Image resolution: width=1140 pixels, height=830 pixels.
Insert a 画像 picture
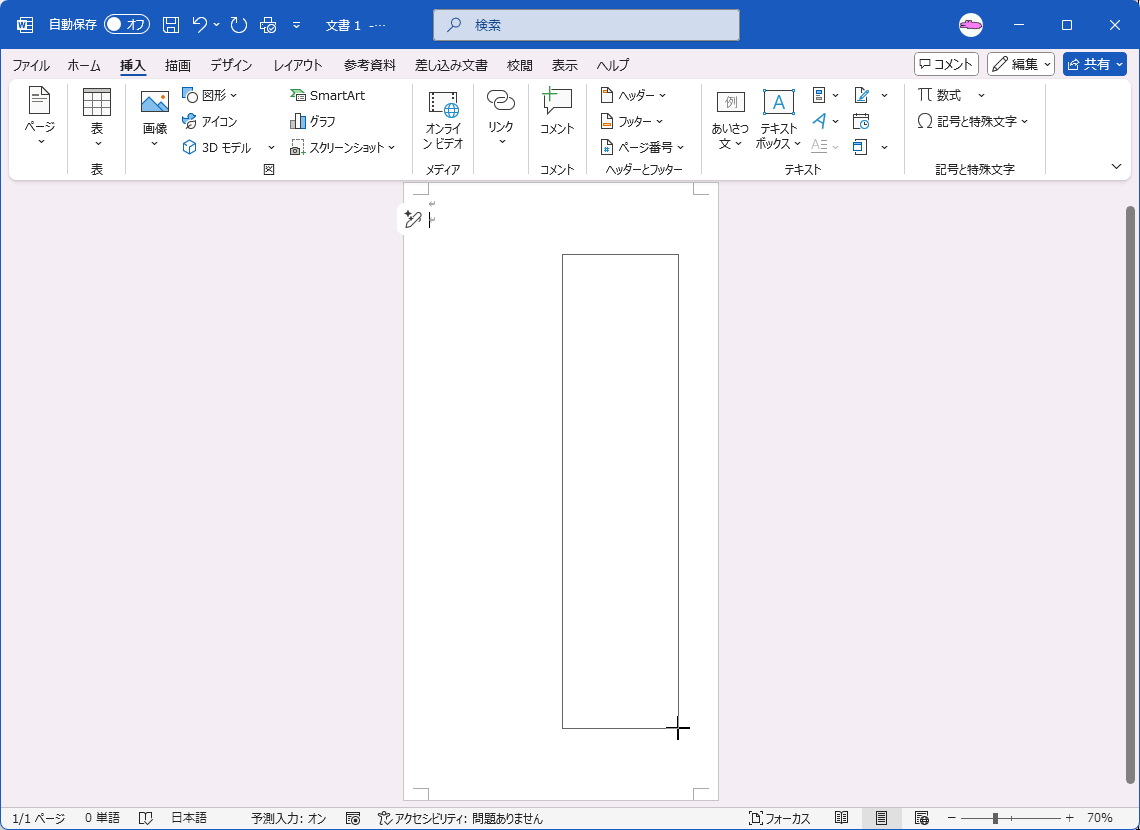pyautogui.click(x=155, y=119)
